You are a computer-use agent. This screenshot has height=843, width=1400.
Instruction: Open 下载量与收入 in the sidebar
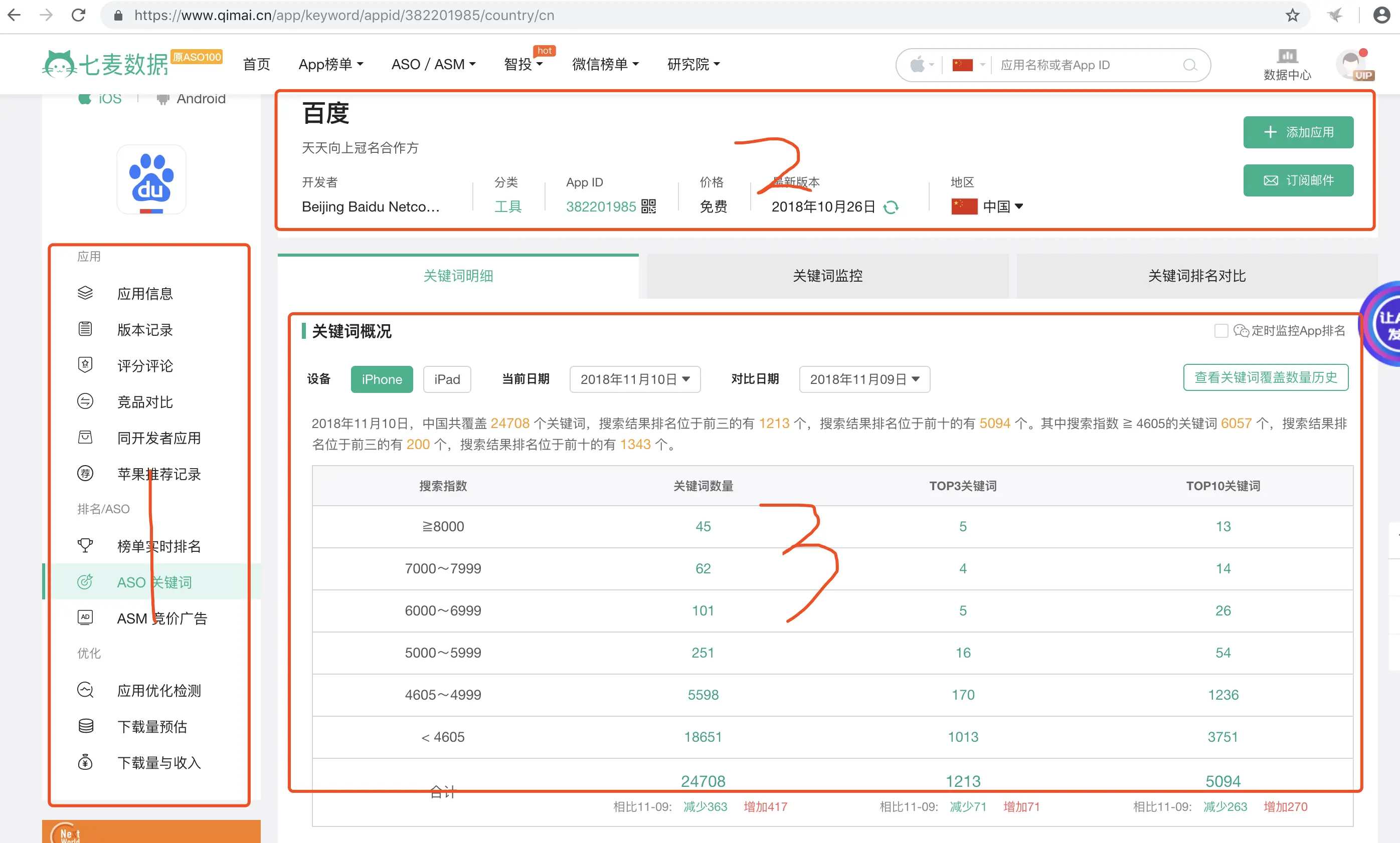pos(158,763)
